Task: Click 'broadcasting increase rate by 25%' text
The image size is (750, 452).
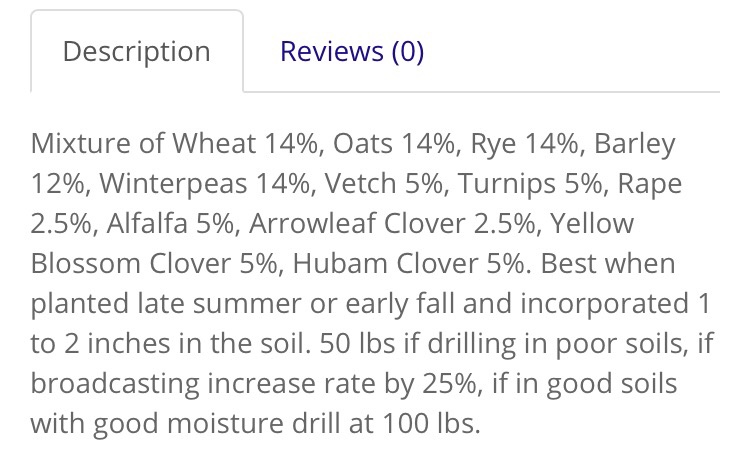Action: pos(253,384)
